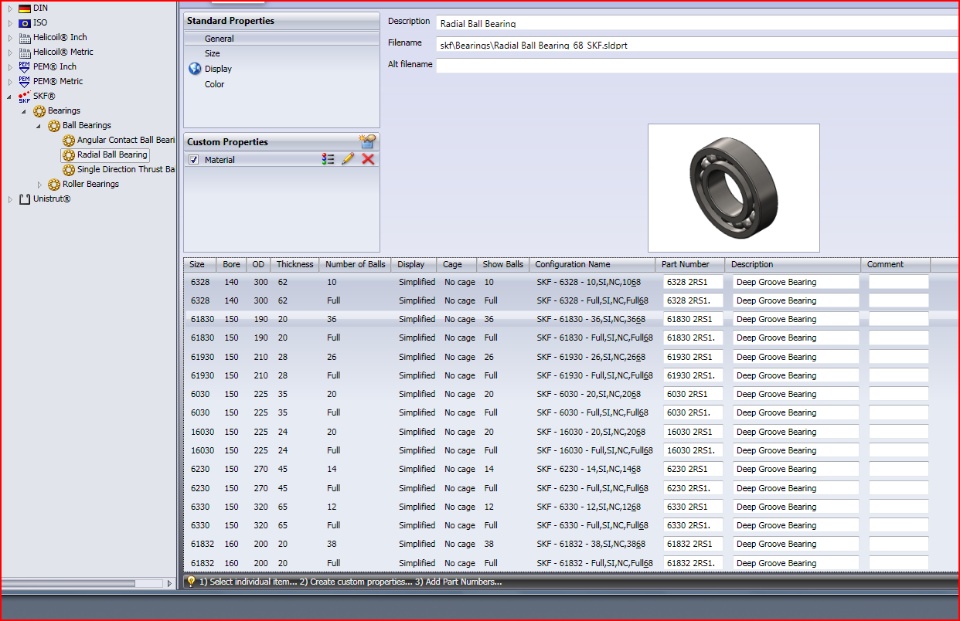Screen dimensions: 960x621
Task: Click the PEM Inch icon
Action: pos(24,67)
